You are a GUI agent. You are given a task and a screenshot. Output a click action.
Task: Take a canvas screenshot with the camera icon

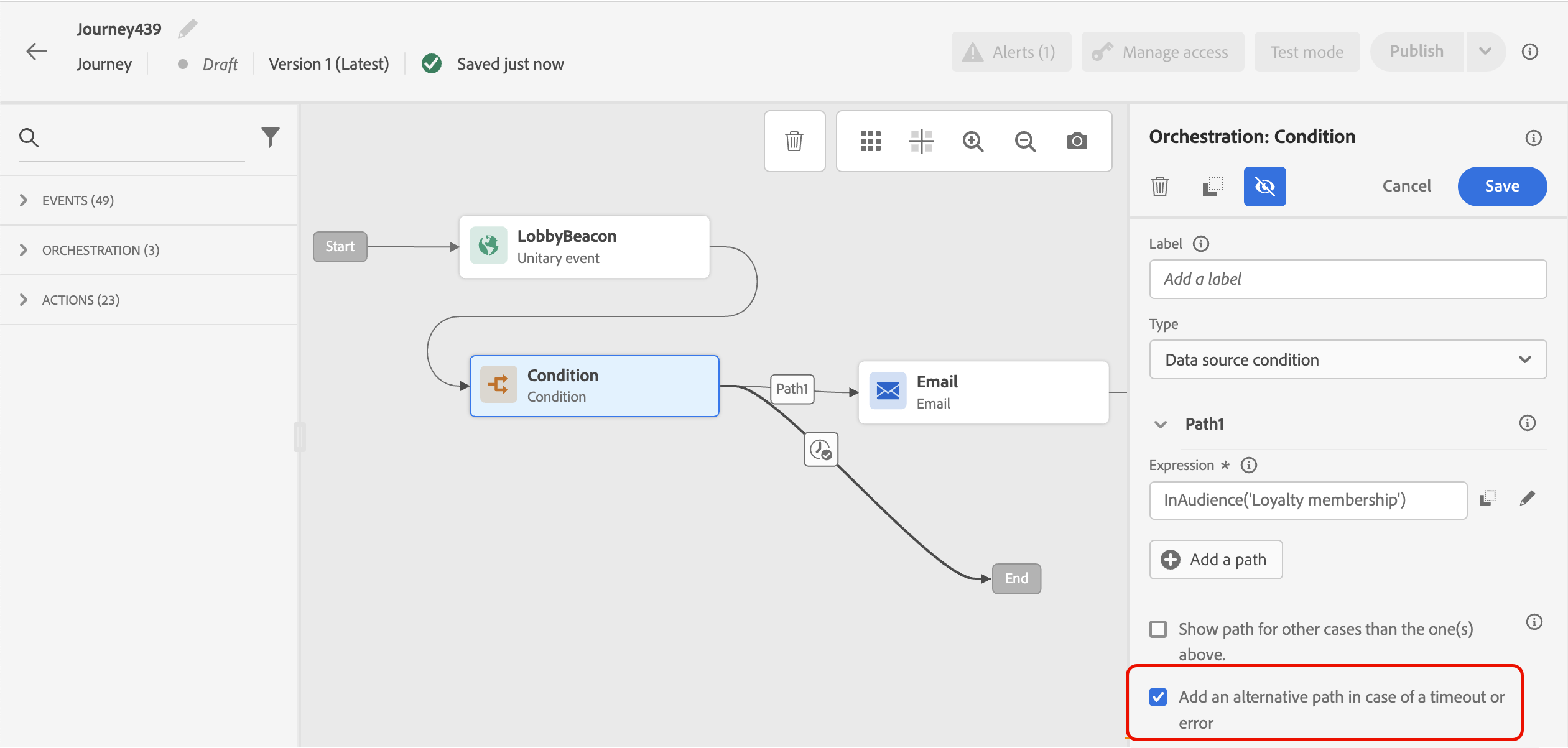click(1077, 141)
